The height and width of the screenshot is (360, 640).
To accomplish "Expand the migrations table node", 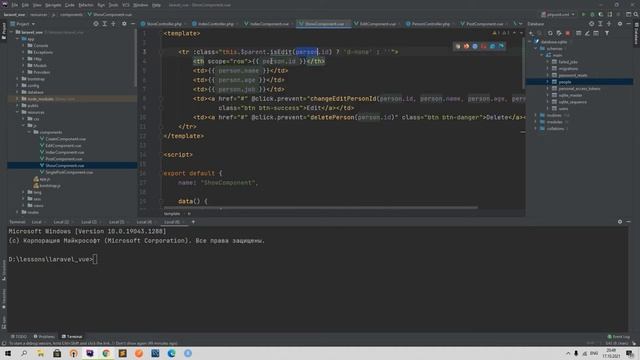I will [548, 69].
